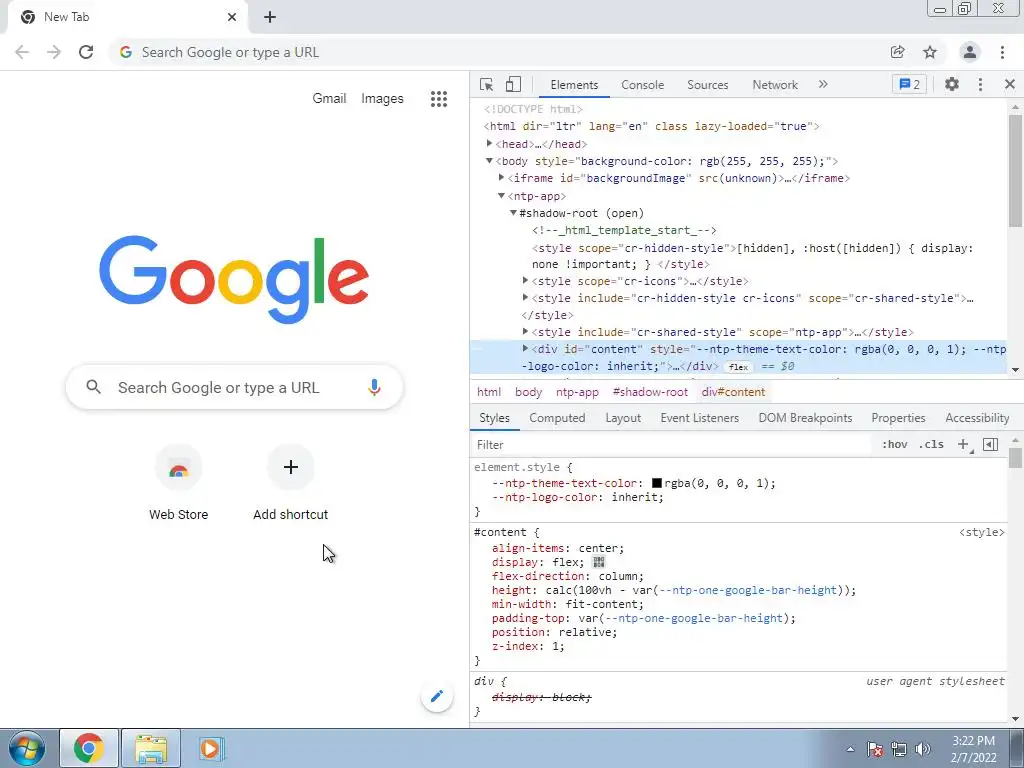Click the styles Filter input field

pos(673,445)
